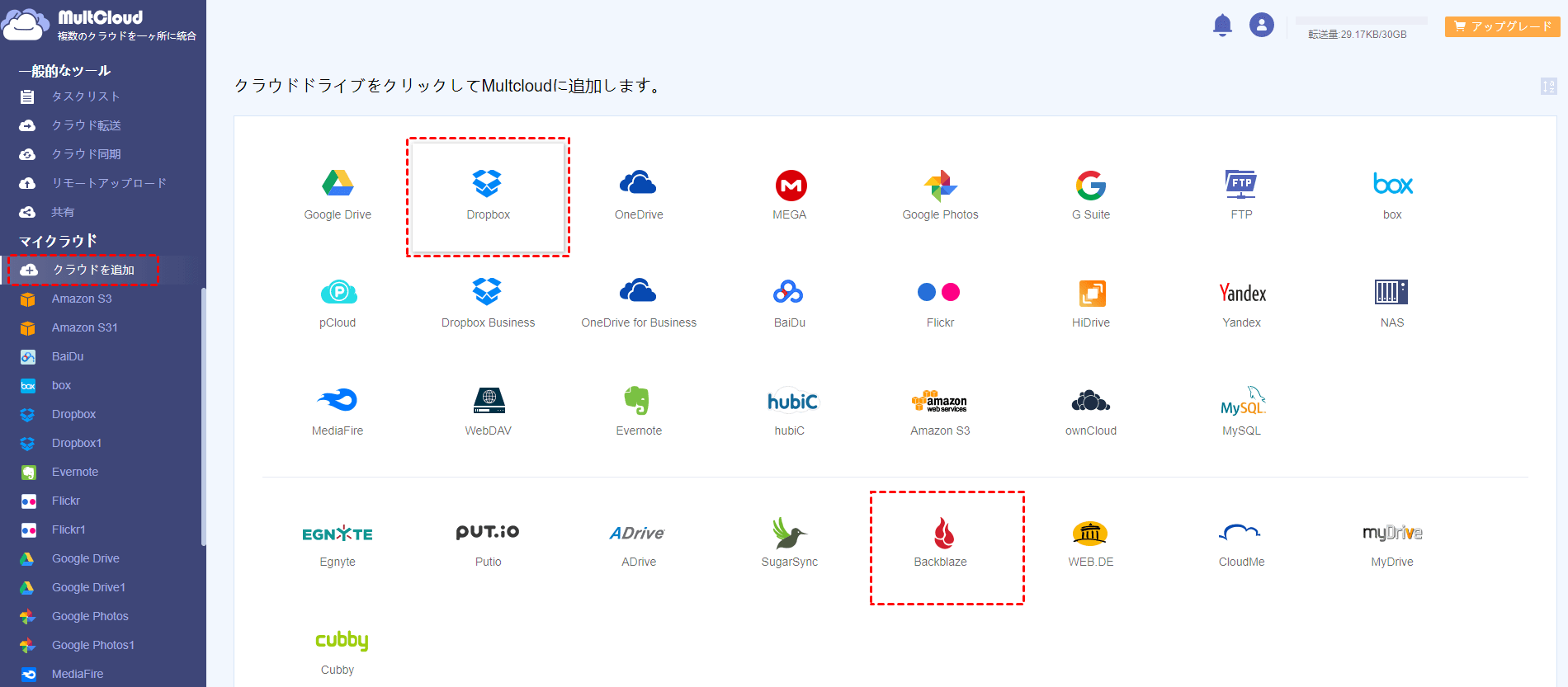Screen dimensions: 1568x687
Task: Select the BaiDu cloud icon in grid
Action: [x=789, y=292]
